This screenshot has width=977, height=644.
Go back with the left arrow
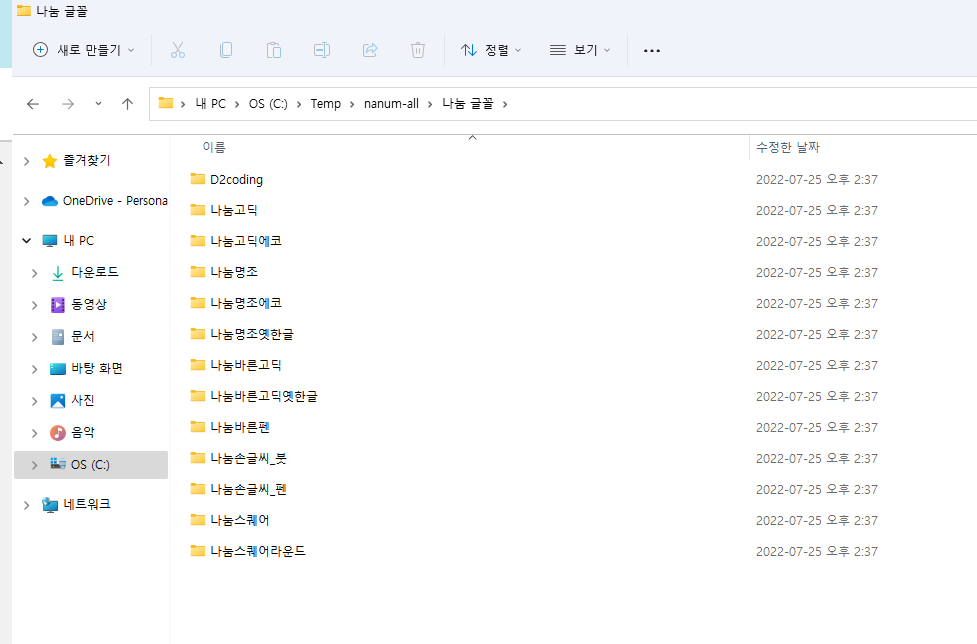(x=33, y=104)
